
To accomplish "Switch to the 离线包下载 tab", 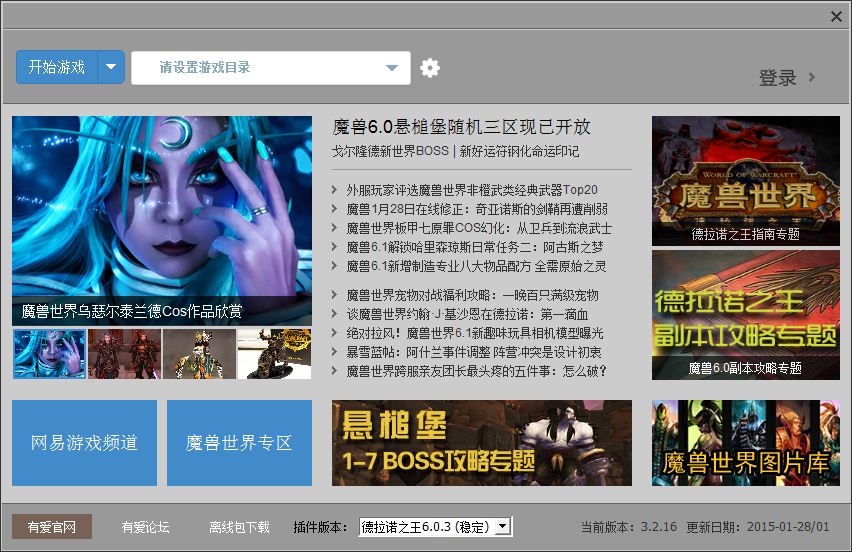I will click(239, 527).
